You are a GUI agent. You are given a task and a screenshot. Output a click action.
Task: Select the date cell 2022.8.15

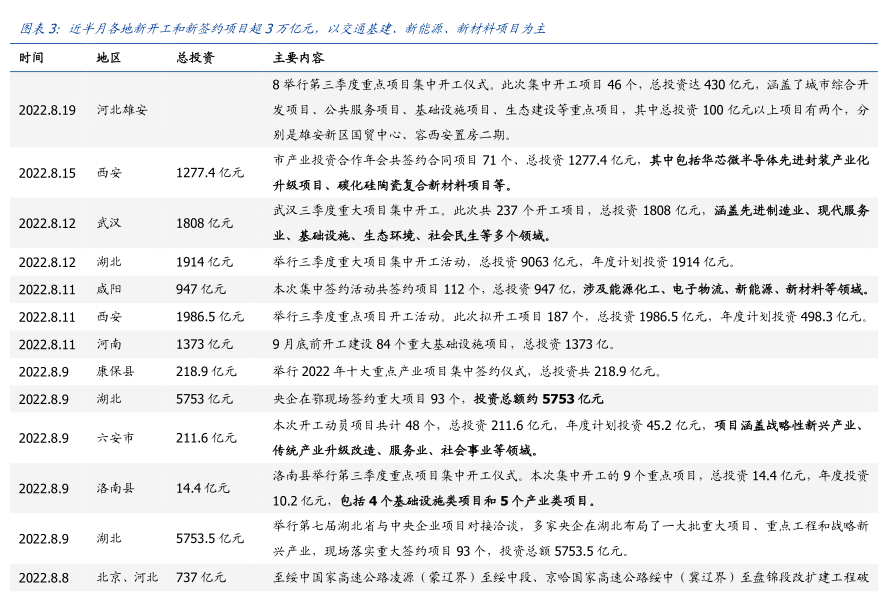click(47, 173)
